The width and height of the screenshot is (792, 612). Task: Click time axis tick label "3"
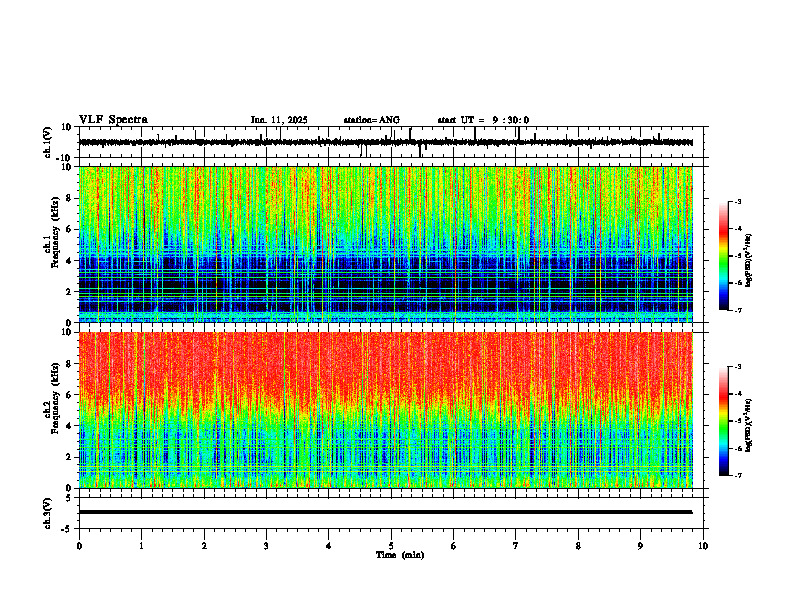[266, 546]
